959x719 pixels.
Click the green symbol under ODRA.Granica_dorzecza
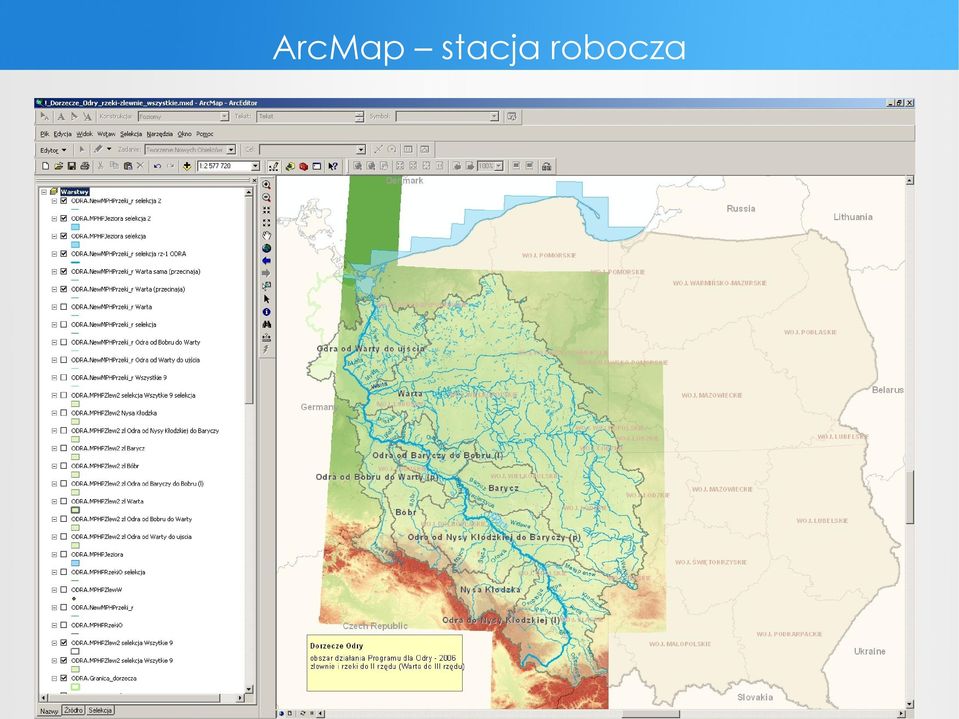pyautogui.click(x=75, y=687)
